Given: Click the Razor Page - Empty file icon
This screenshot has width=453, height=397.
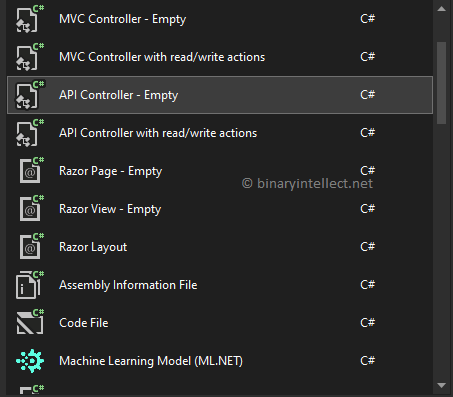Looking at the screenshot, I should pyautogui.click(x=30, y=171).
